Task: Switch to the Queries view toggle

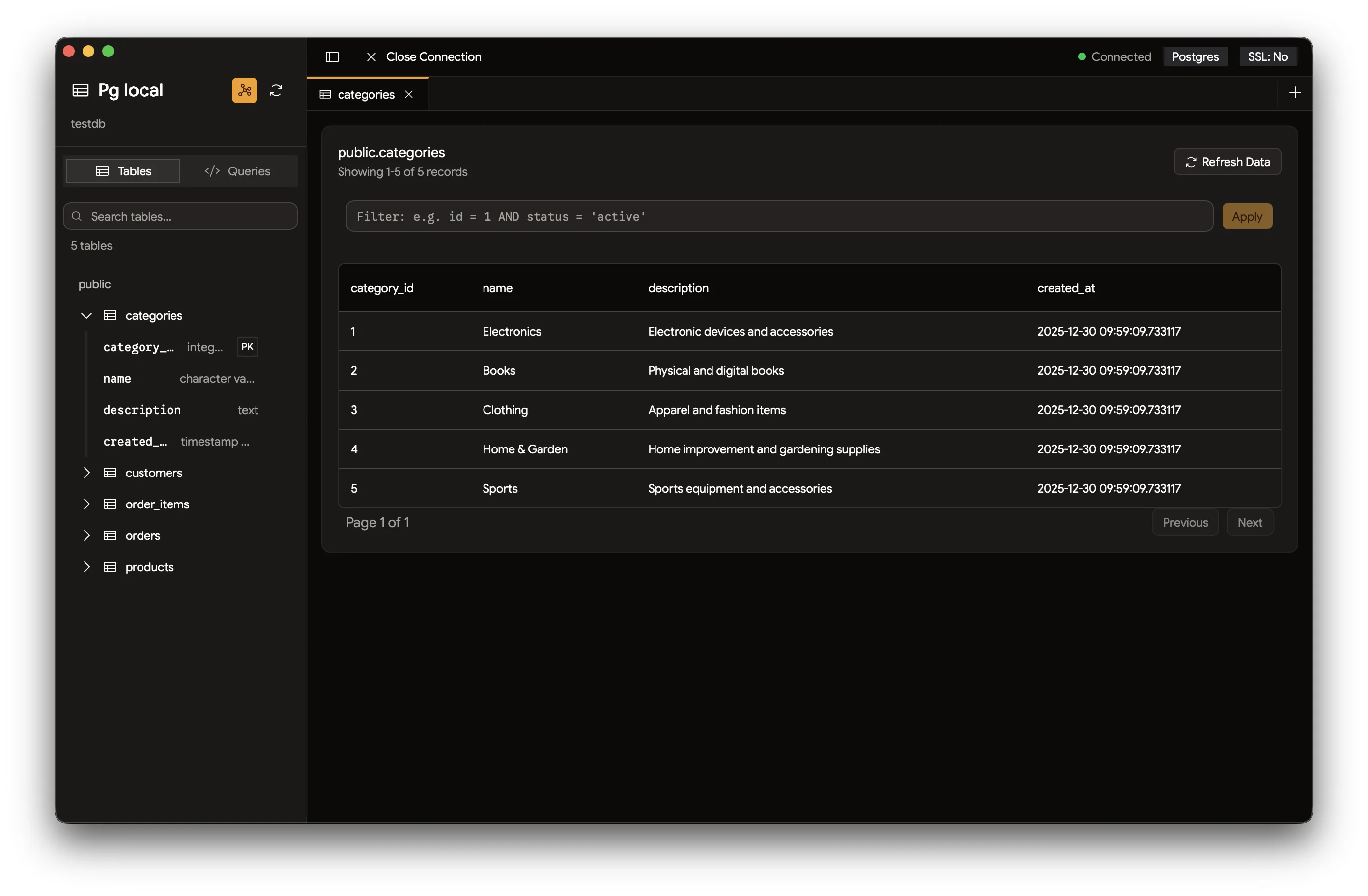Action: 237,170
